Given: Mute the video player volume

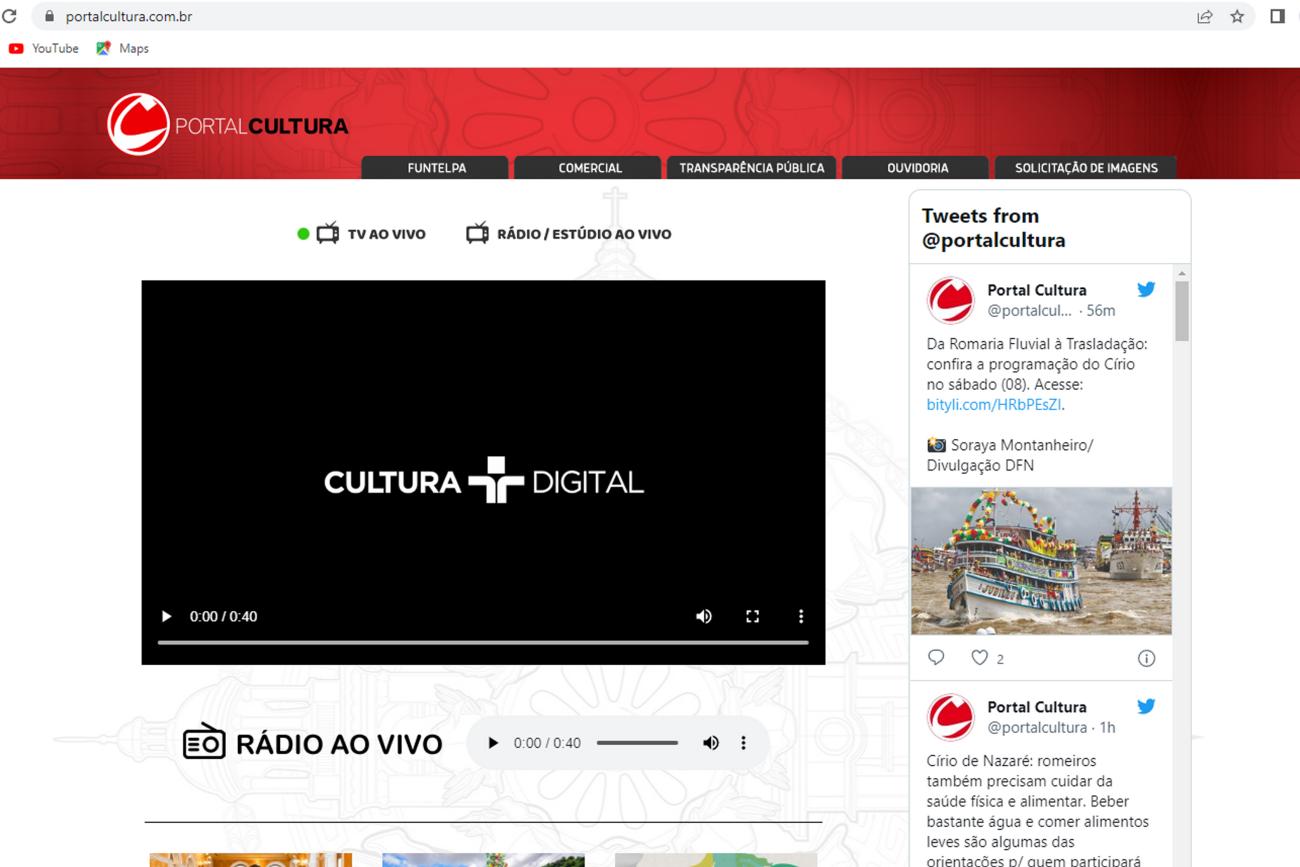Looking at the screenshot, I should tap(704, 616).
